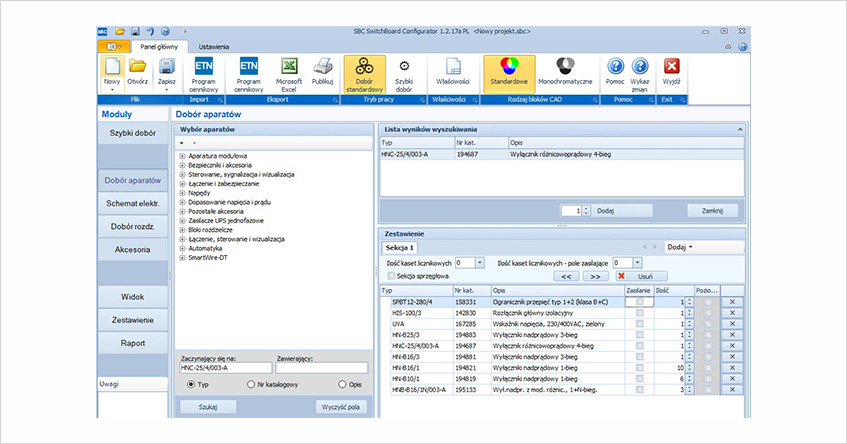The image size is (847, 444).
Task: Activate Dobór standardowy work mode
Action: click(364, 75)
